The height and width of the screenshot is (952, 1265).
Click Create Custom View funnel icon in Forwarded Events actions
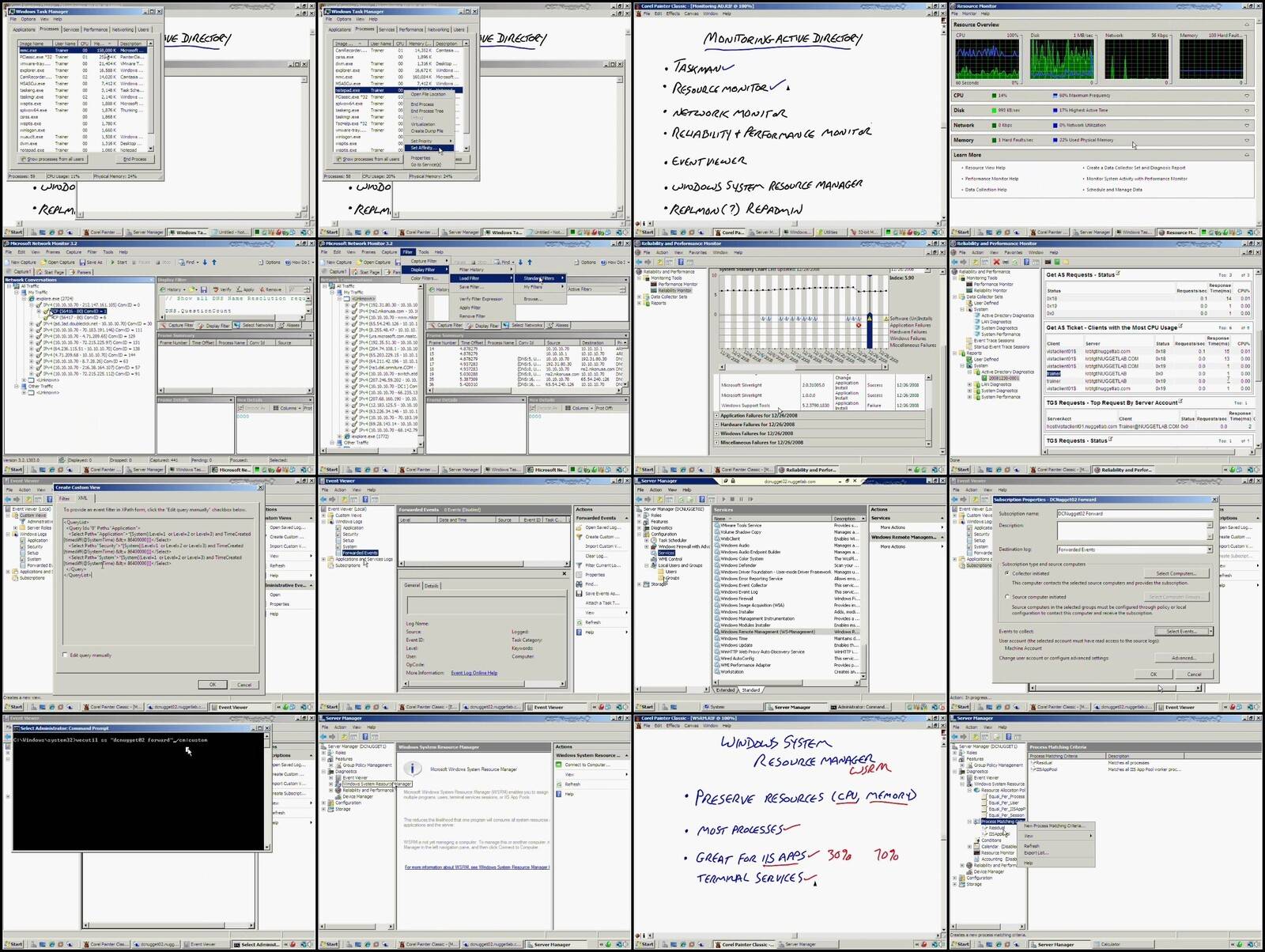pyautogui.click(x=580, y=537)
